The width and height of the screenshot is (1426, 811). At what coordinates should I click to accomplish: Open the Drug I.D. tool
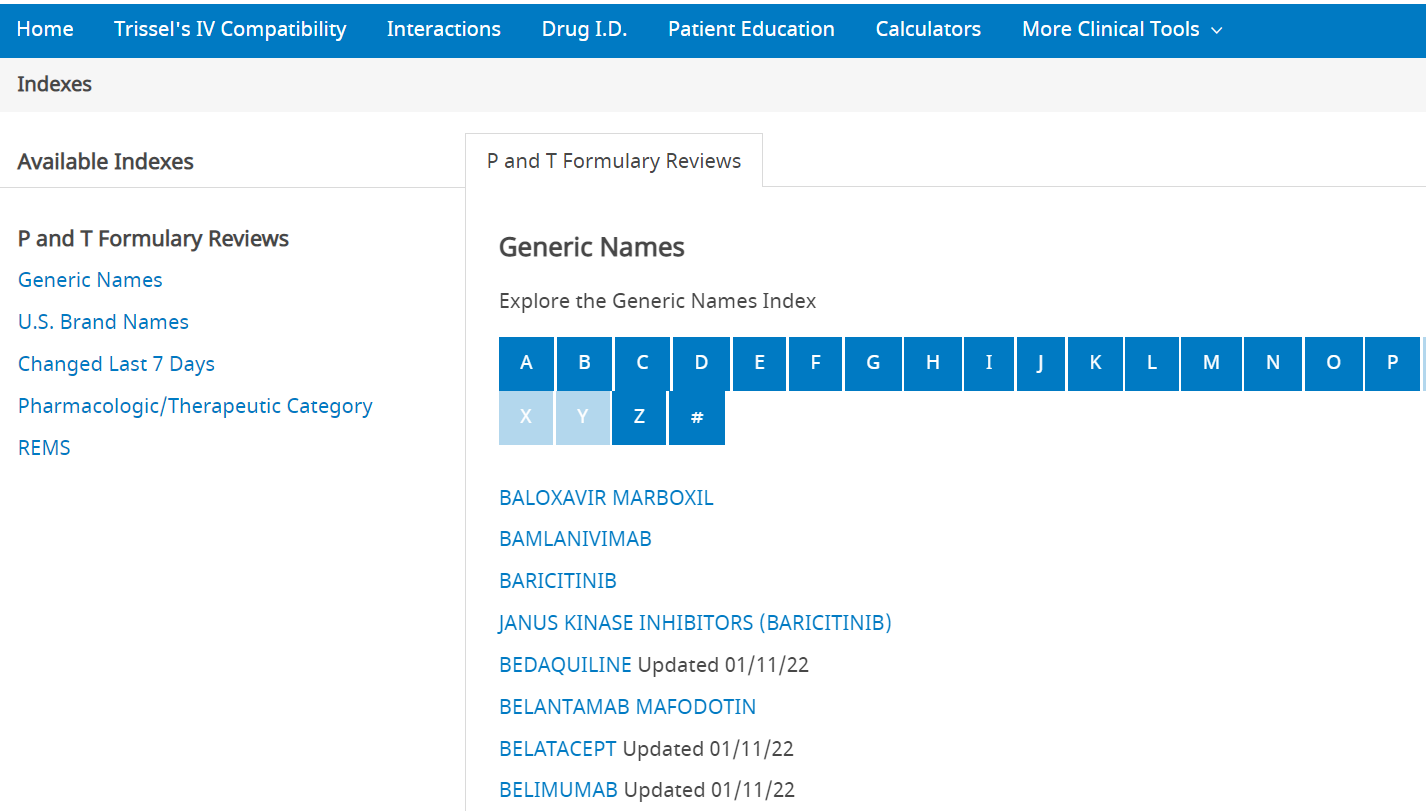584,29
